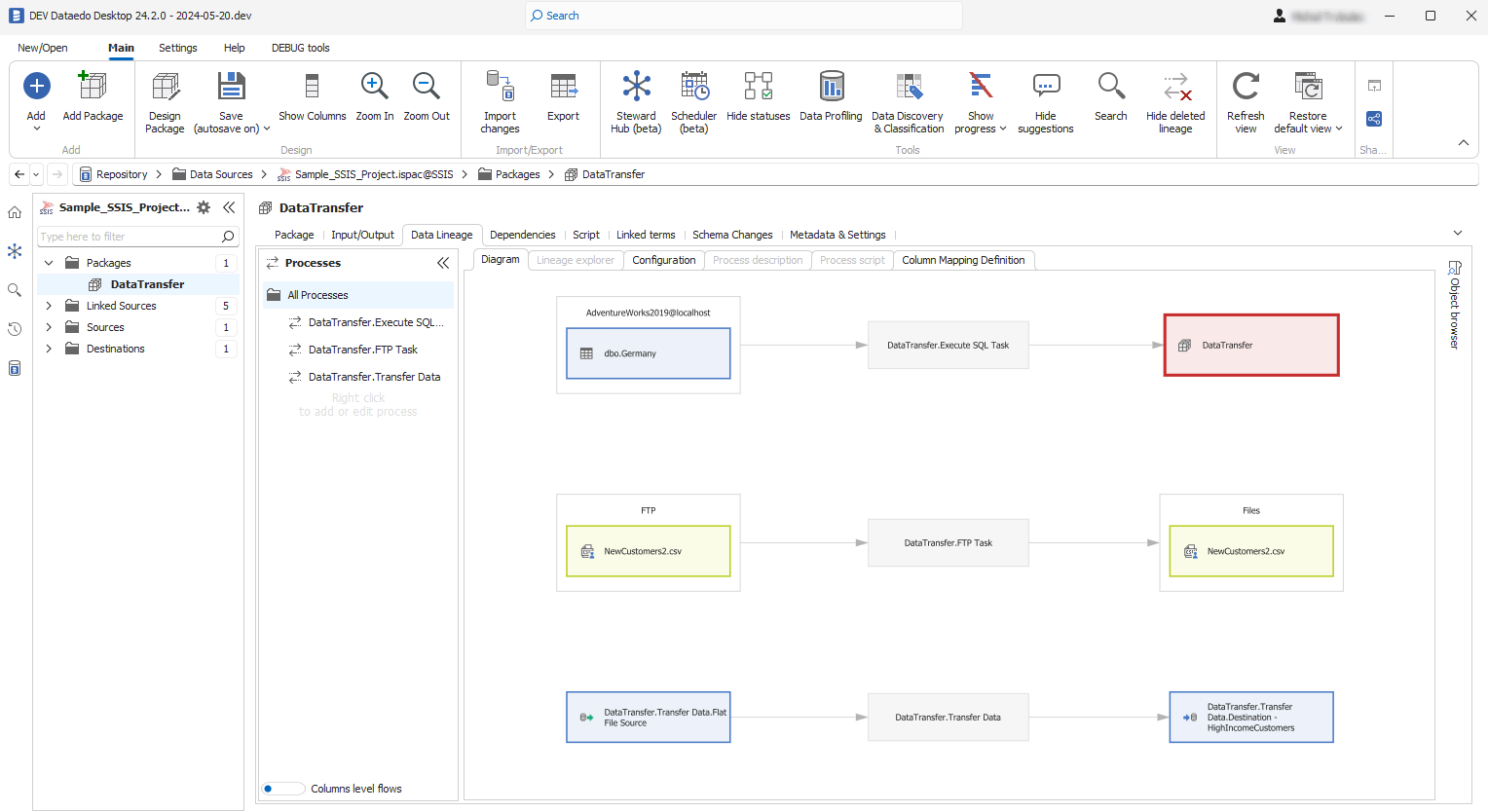Navigate back with arrow button
Viewport: 1488px width, 812px height.
click(x=19, y=174)
